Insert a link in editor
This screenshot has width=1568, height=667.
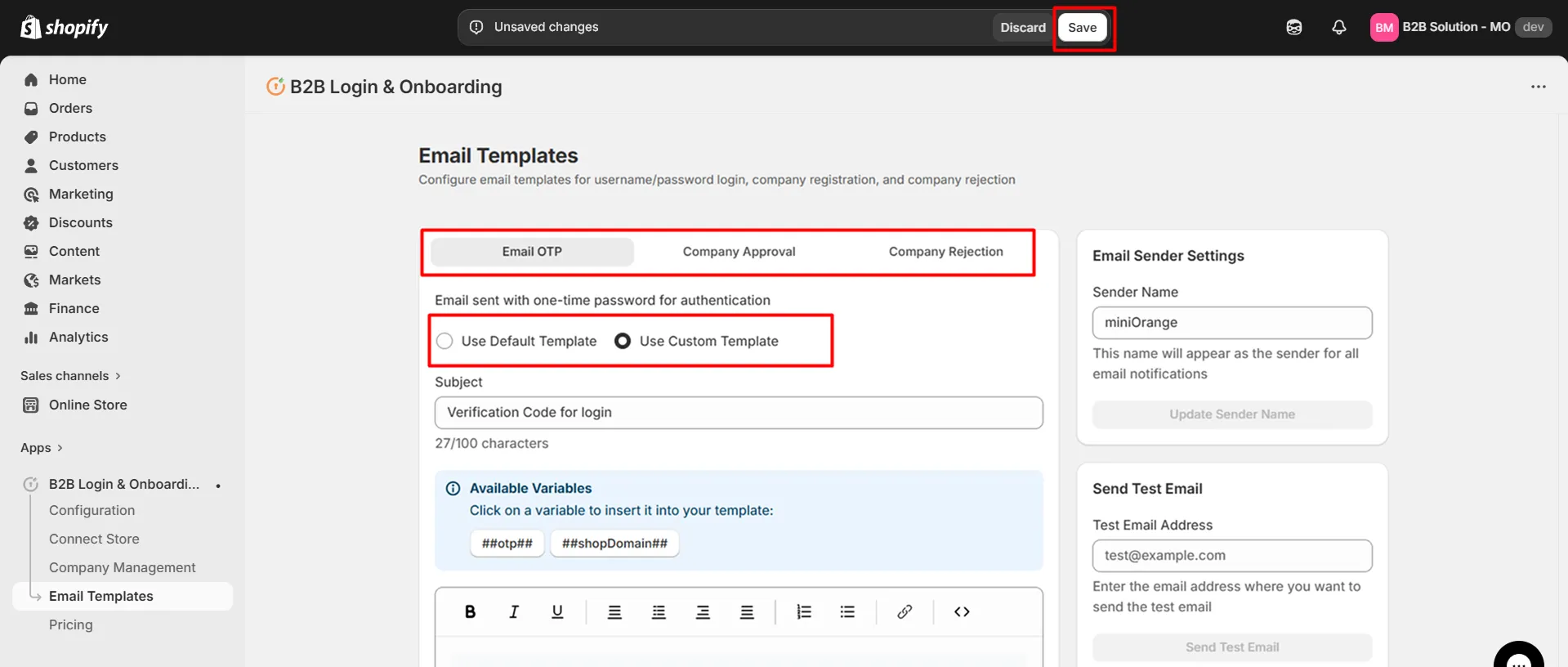coord(905,611)
